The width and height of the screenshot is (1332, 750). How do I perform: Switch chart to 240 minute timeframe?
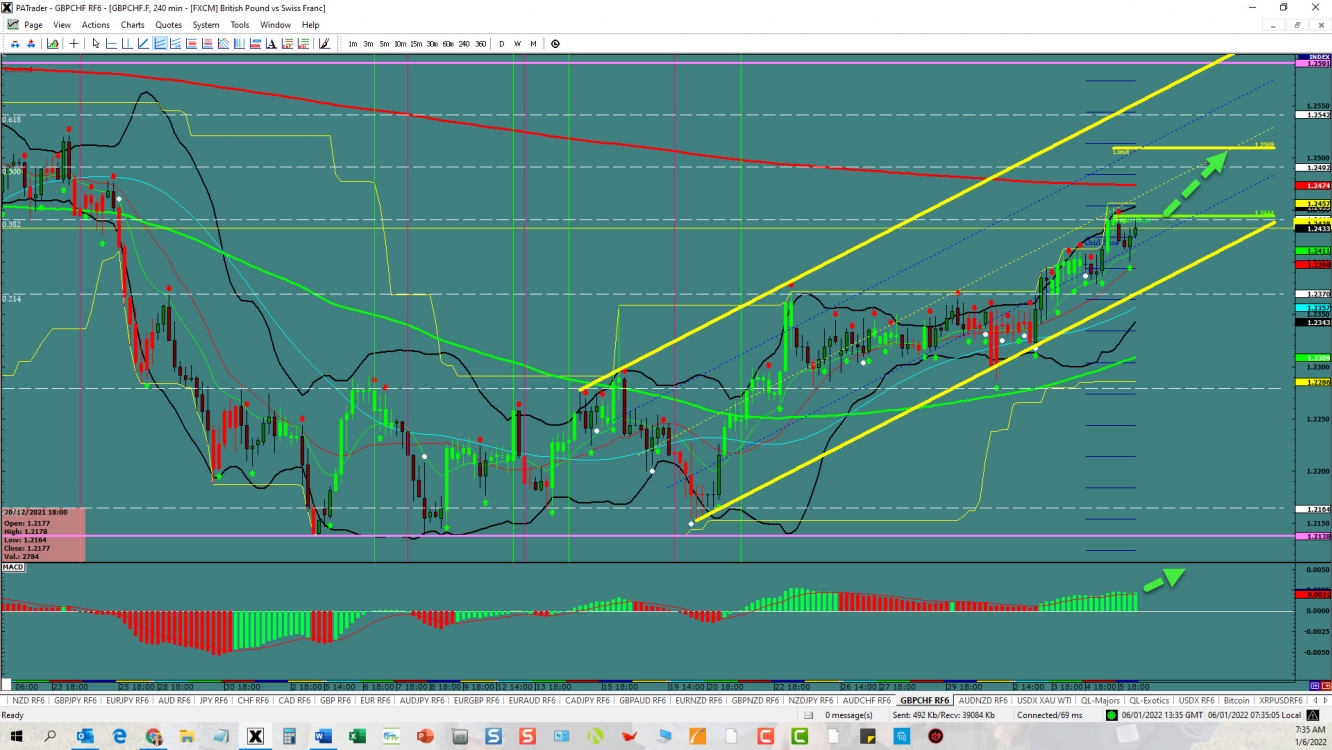(464, 44)
